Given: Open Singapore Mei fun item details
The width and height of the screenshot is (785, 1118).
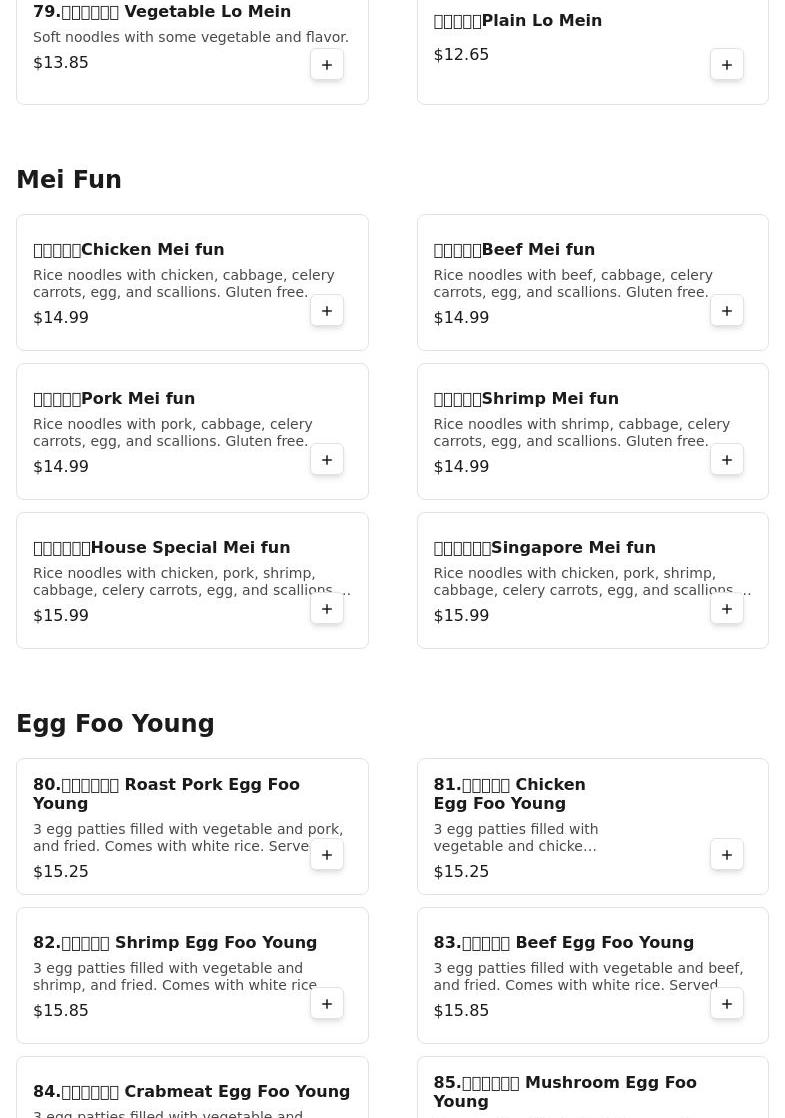Looking at the screenshot, I should pyautogui.click(x=544, y=548).
